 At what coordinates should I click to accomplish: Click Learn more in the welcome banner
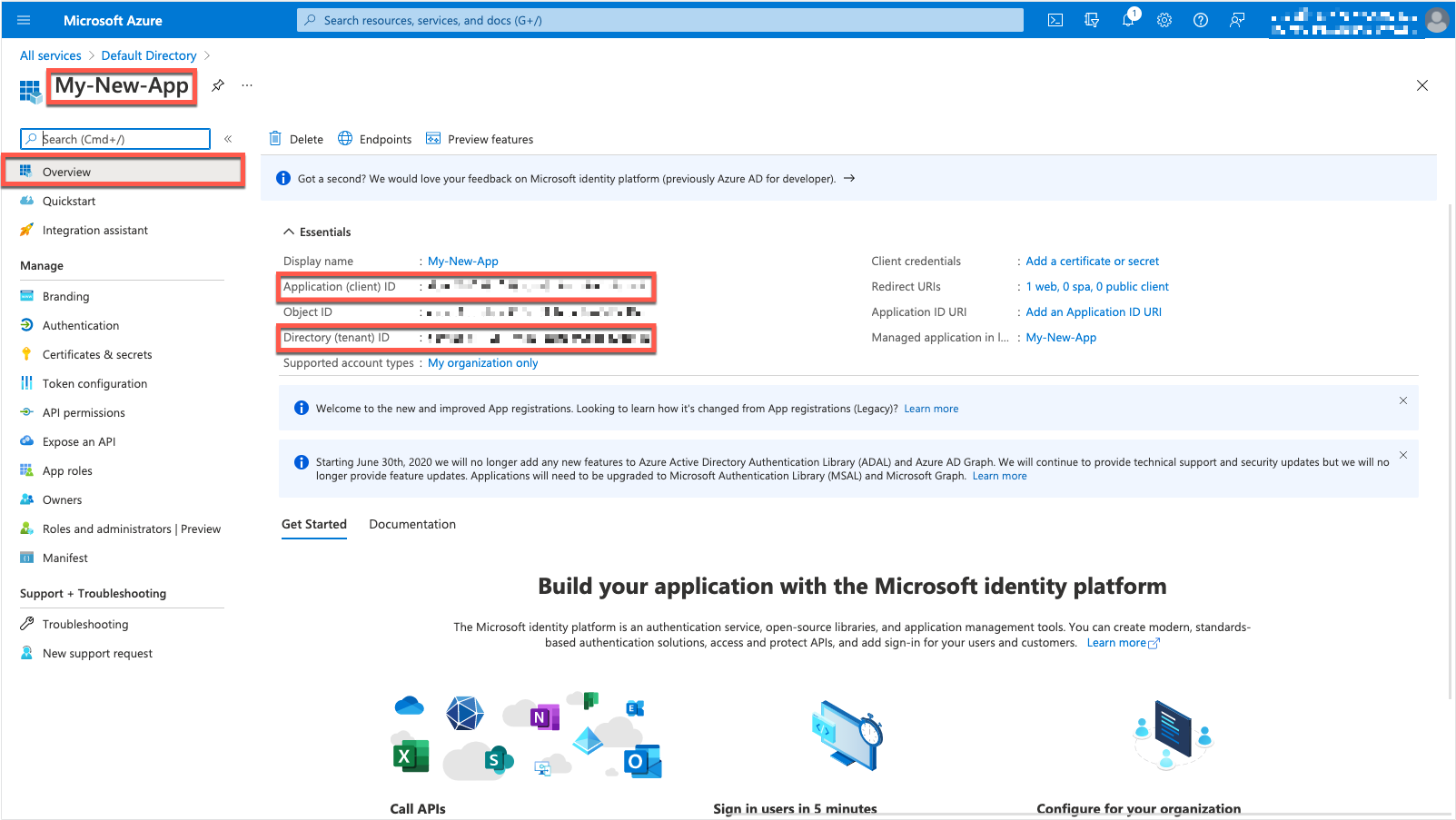[x=931, y=409]
